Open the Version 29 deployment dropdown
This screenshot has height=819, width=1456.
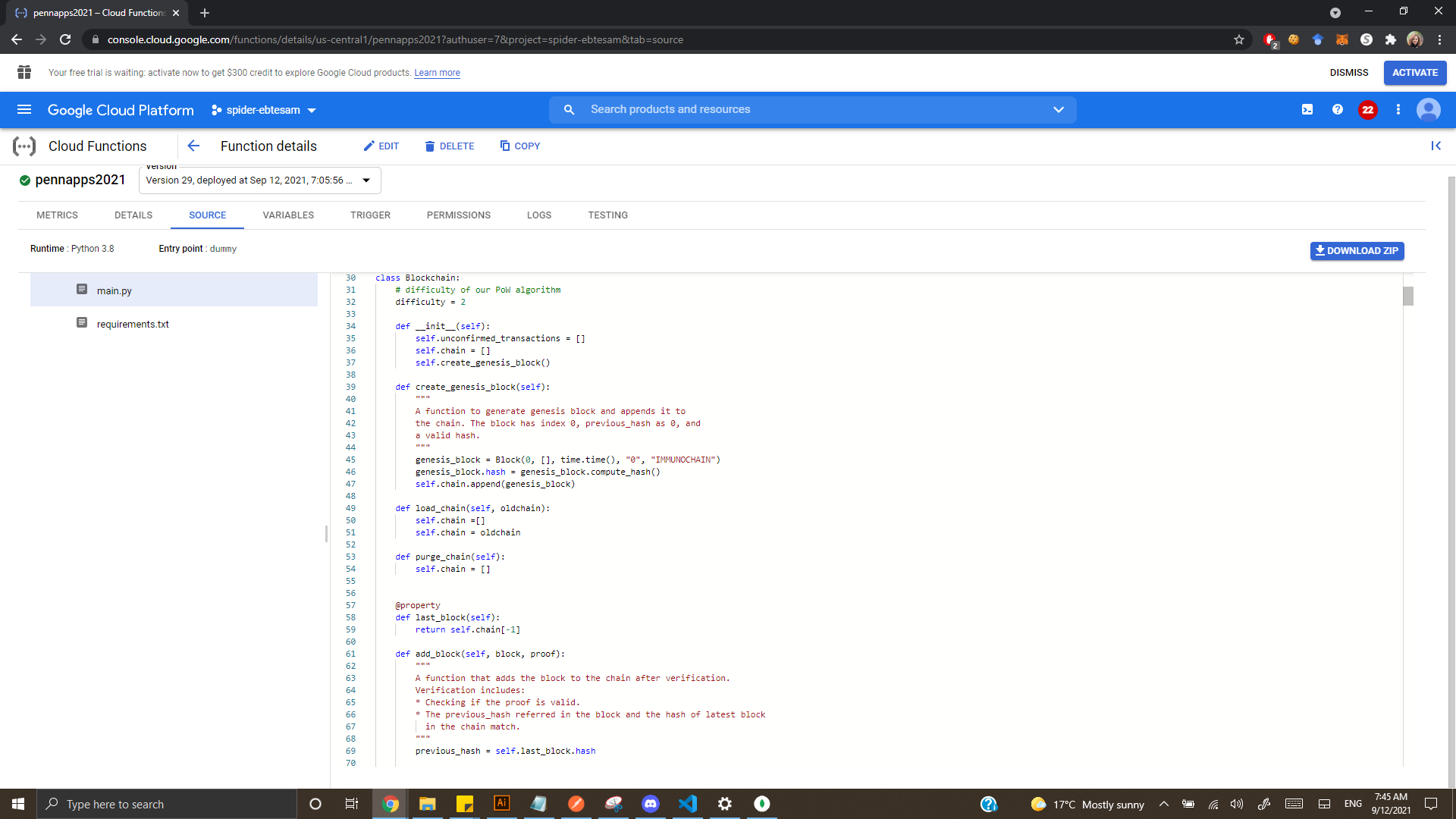tap(259, 180)
